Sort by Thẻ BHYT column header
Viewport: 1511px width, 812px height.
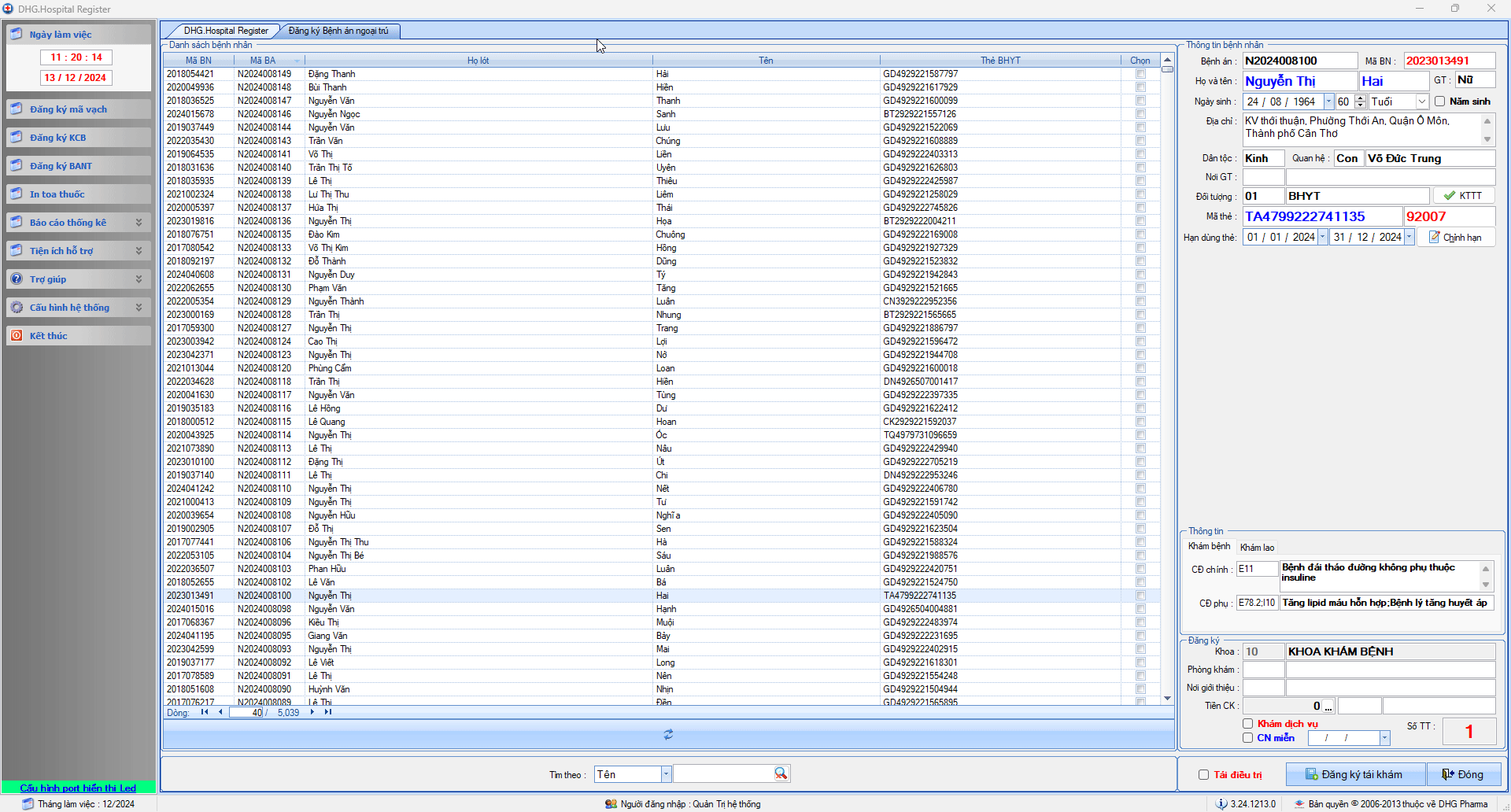(x=1000, y=61)
